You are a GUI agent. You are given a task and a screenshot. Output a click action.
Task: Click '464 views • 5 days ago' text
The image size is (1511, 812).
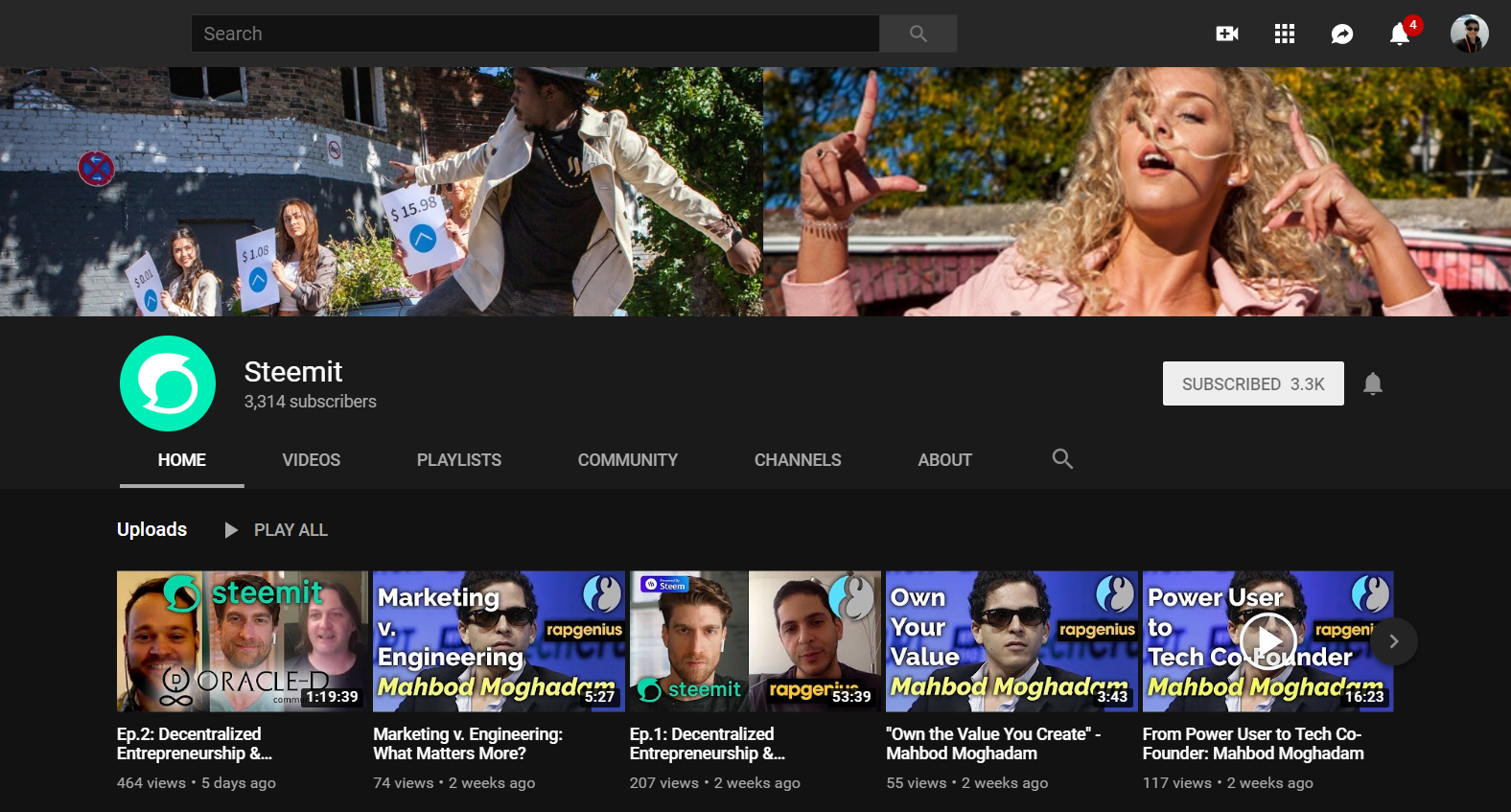pyautogui.click(x=197, y=783)
